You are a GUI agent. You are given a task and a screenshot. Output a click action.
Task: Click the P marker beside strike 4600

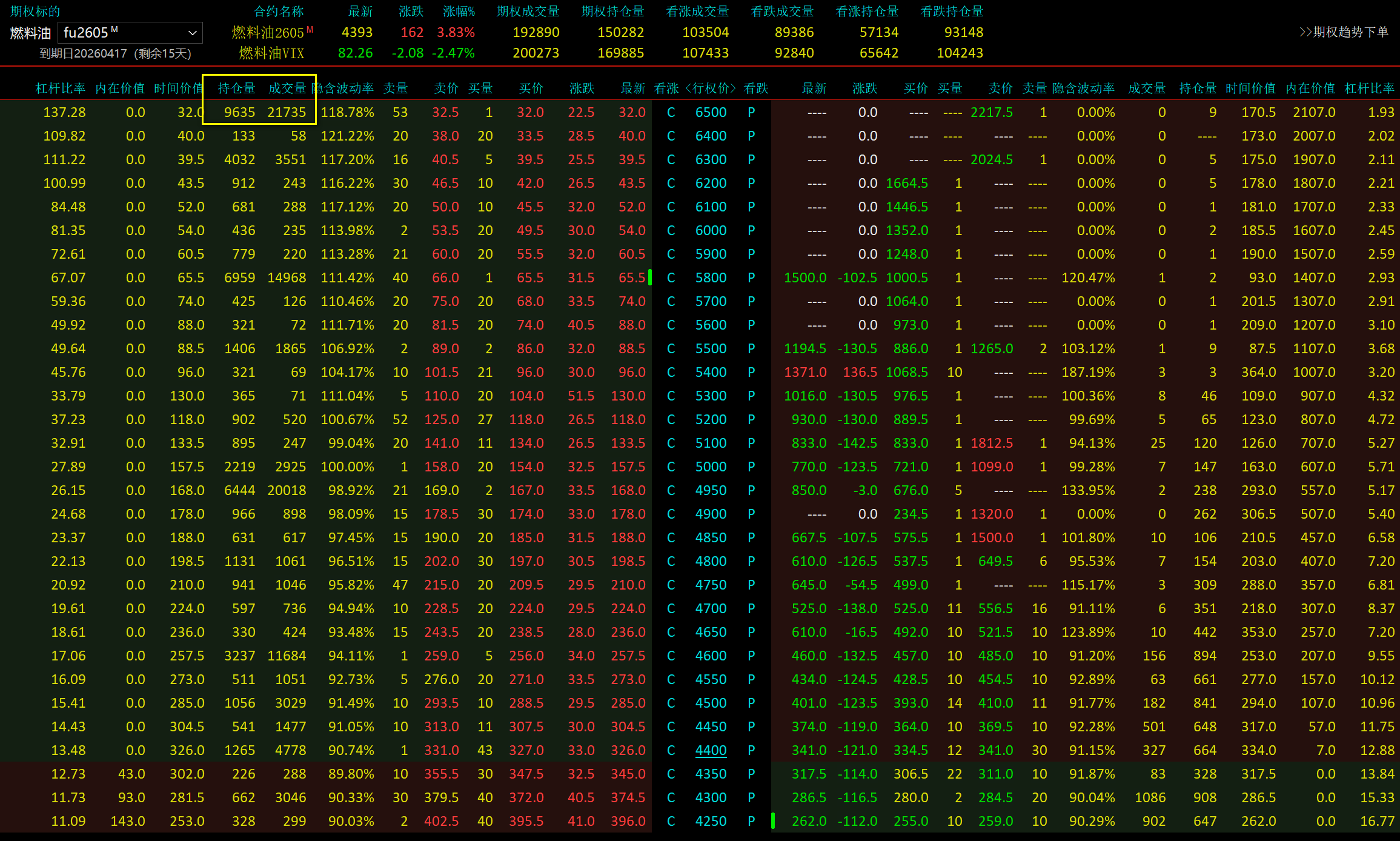[751, 656]
